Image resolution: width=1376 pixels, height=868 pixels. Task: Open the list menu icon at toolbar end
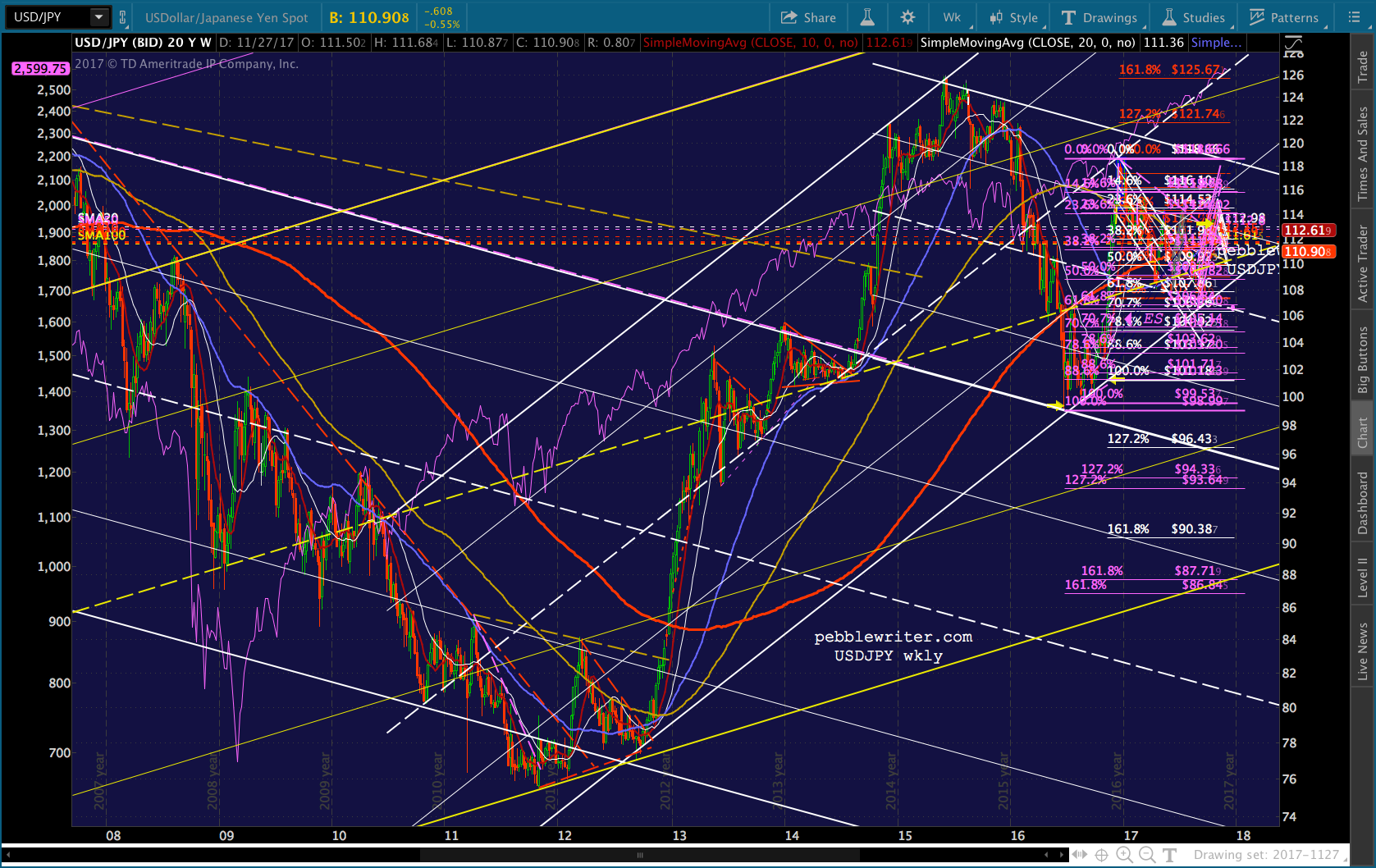(1354, 17)
